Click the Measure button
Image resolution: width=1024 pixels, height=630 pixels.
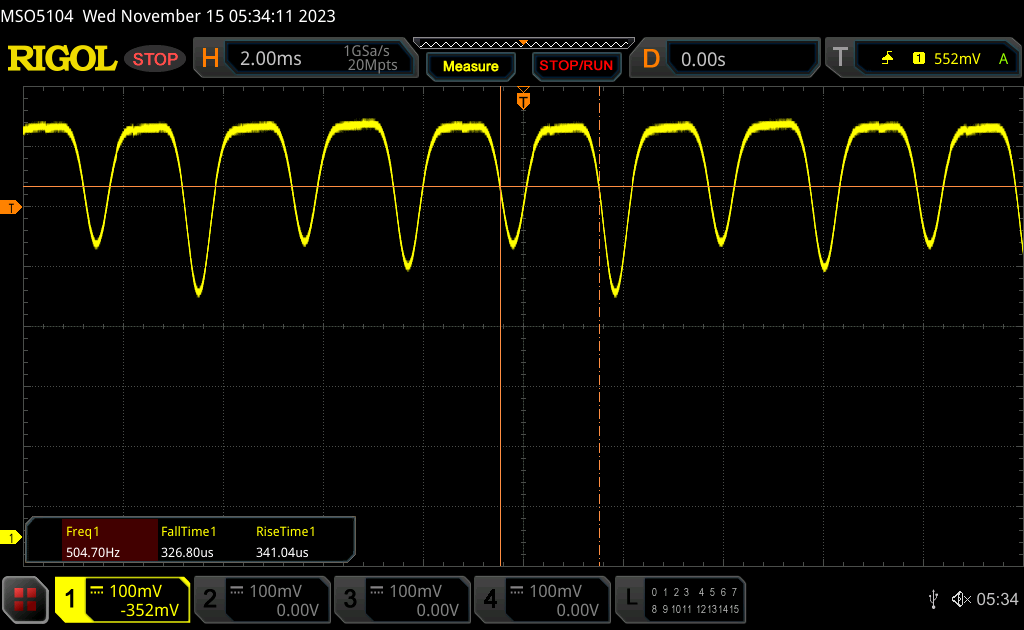[470, 66]
